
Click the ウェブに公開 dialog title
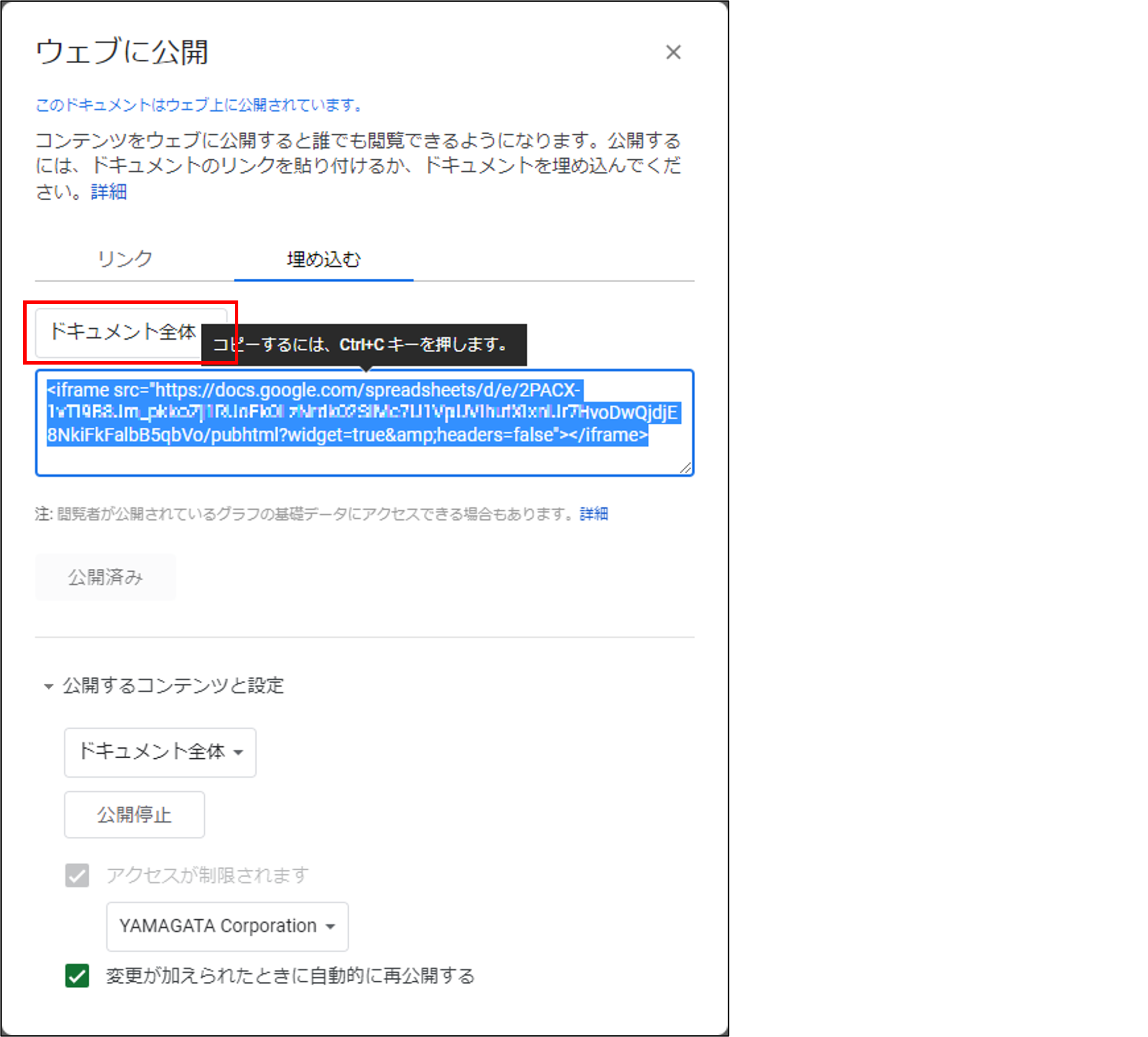coord(122,52)
